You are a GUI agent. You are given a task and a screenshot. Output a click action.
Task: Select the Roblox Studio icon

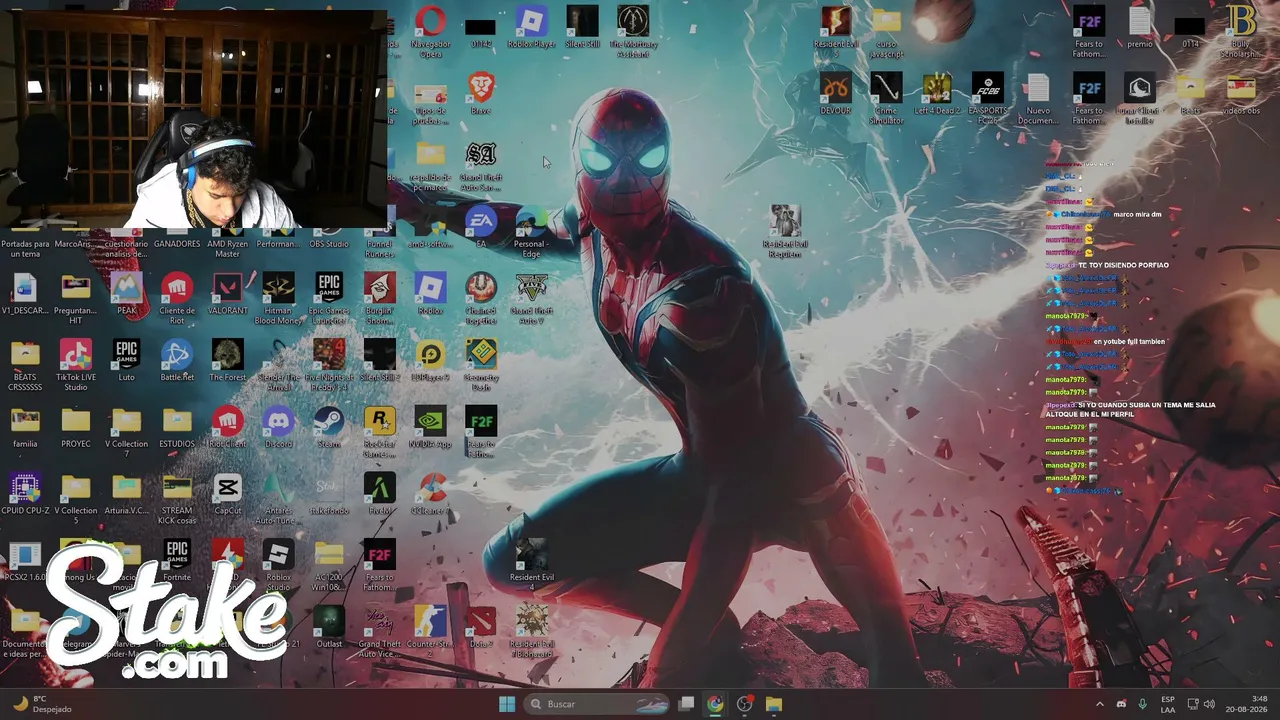point(278,565)
